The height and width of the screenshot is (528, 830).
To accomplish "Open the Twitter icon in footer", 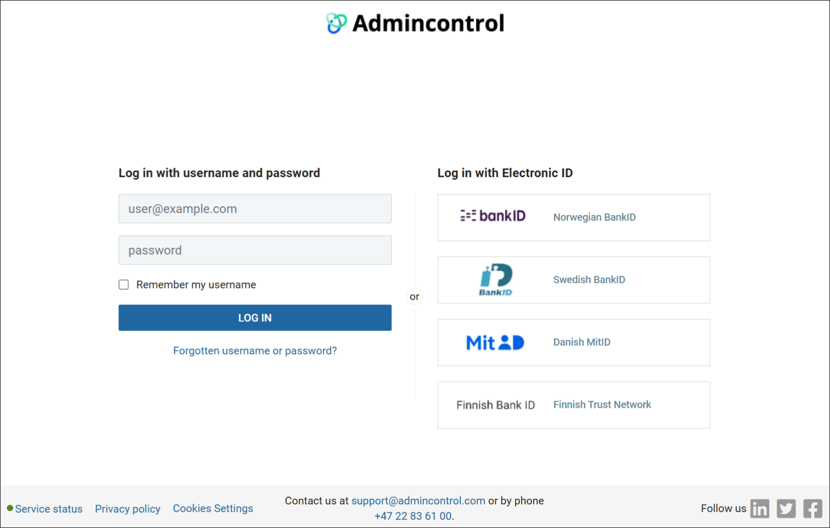I will point(786,508).
